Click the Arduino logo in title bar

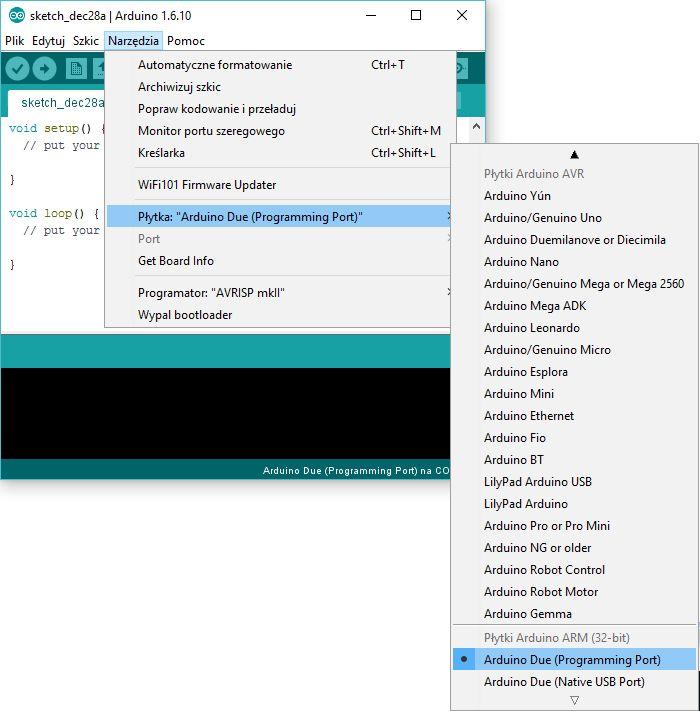coord(17,16)
